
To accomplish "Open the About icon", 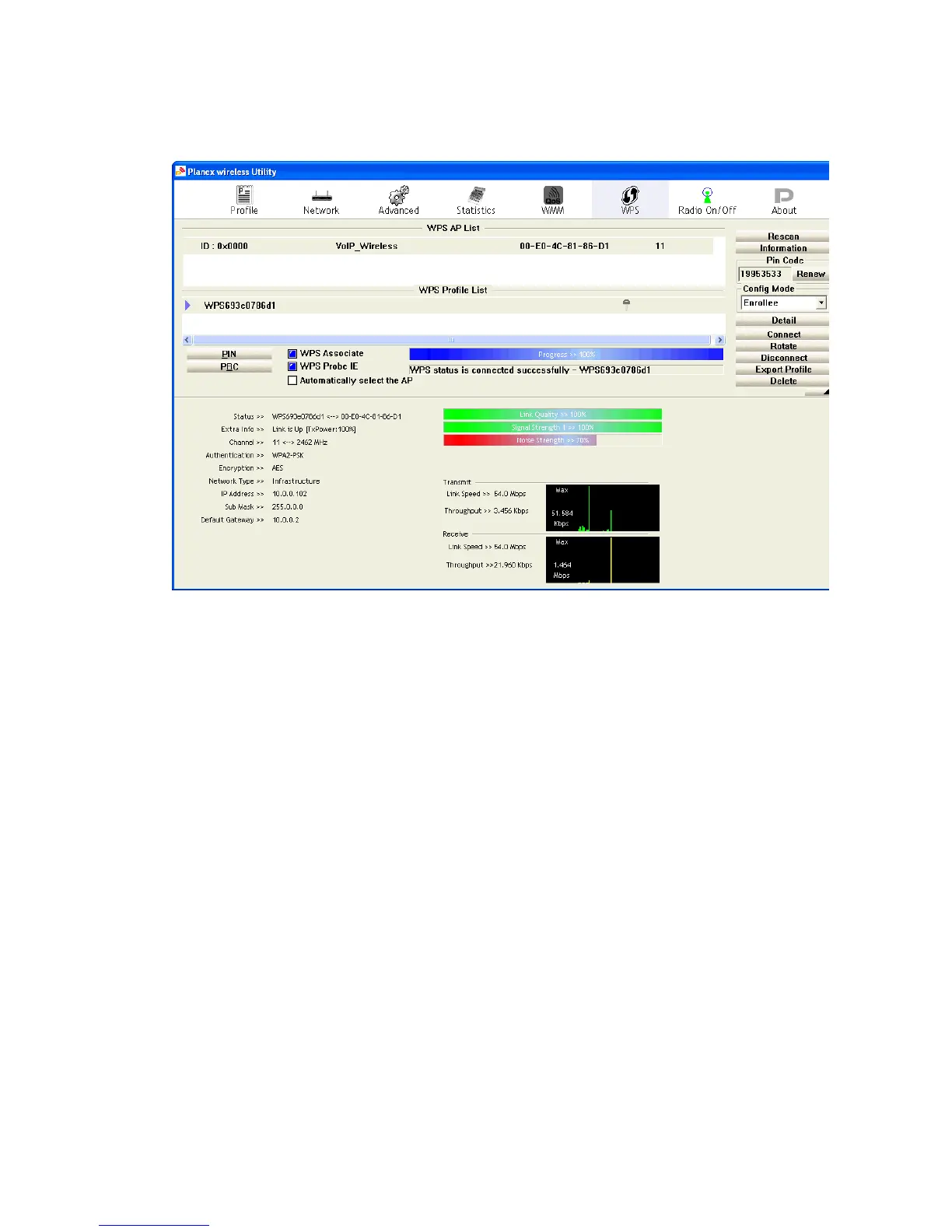I will click(x=783, y=195).
